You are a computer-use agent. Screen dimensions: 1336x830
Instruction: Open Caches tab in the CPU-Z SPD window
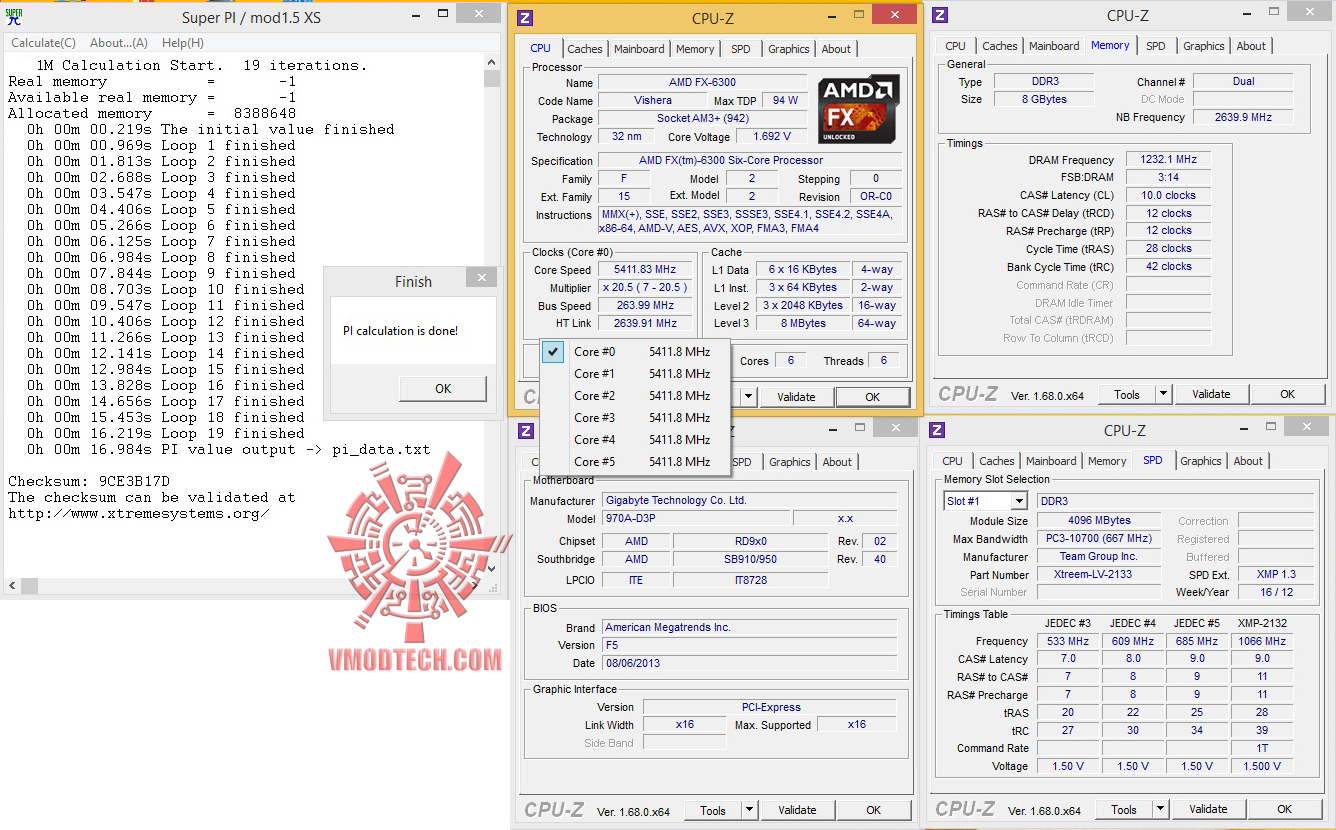click(997, 461)
